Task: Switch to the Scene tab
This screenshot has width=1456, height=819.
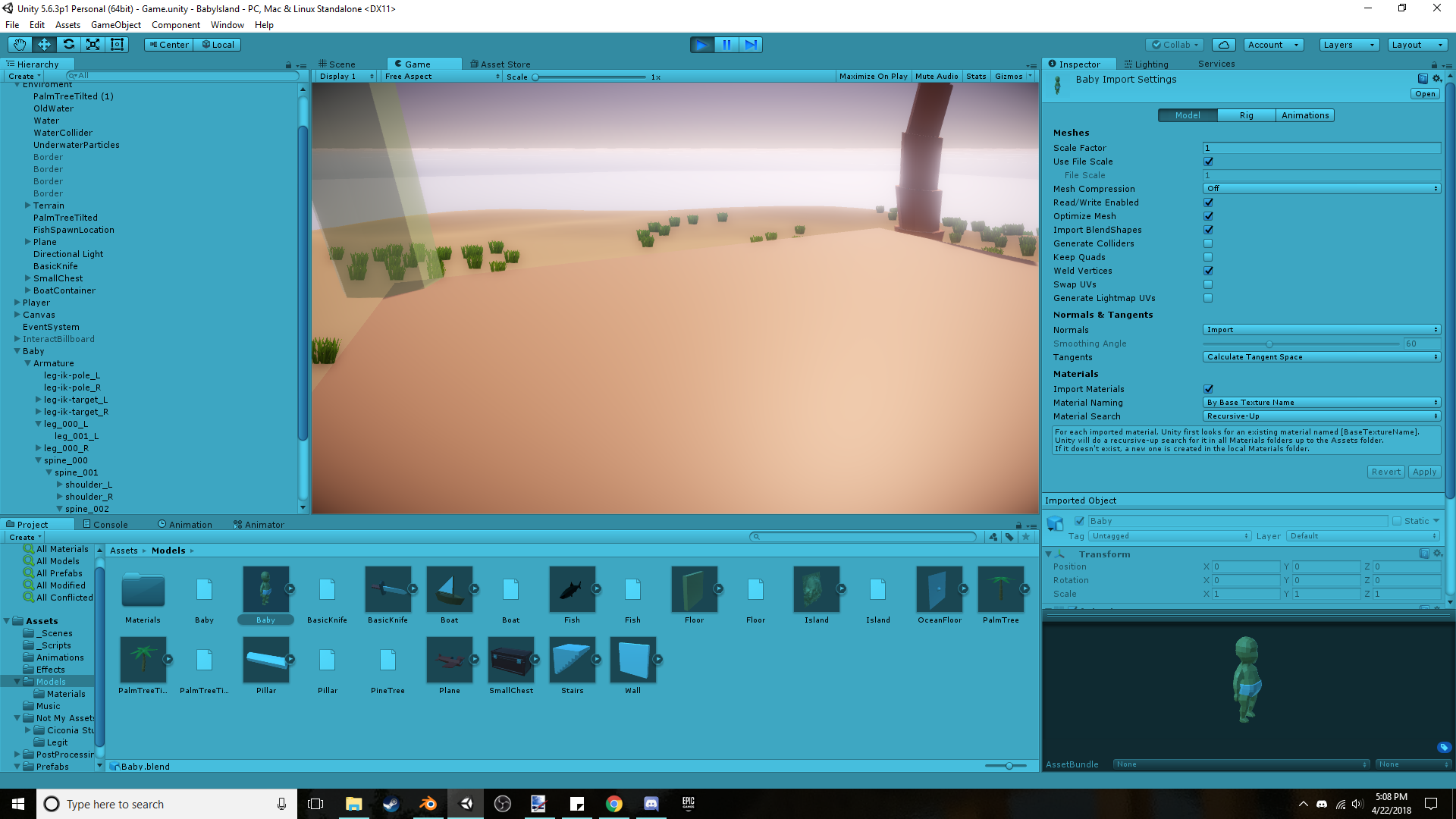Action: 337,64
